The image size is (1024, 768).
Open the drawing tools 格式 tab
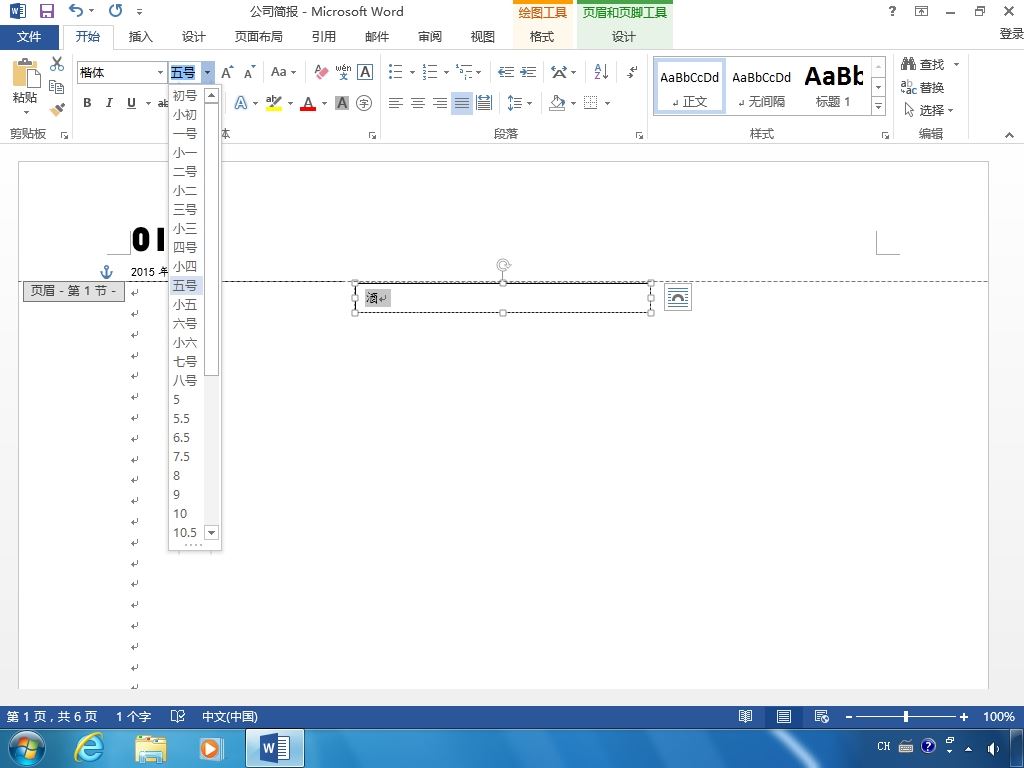[x=542, y=37]
